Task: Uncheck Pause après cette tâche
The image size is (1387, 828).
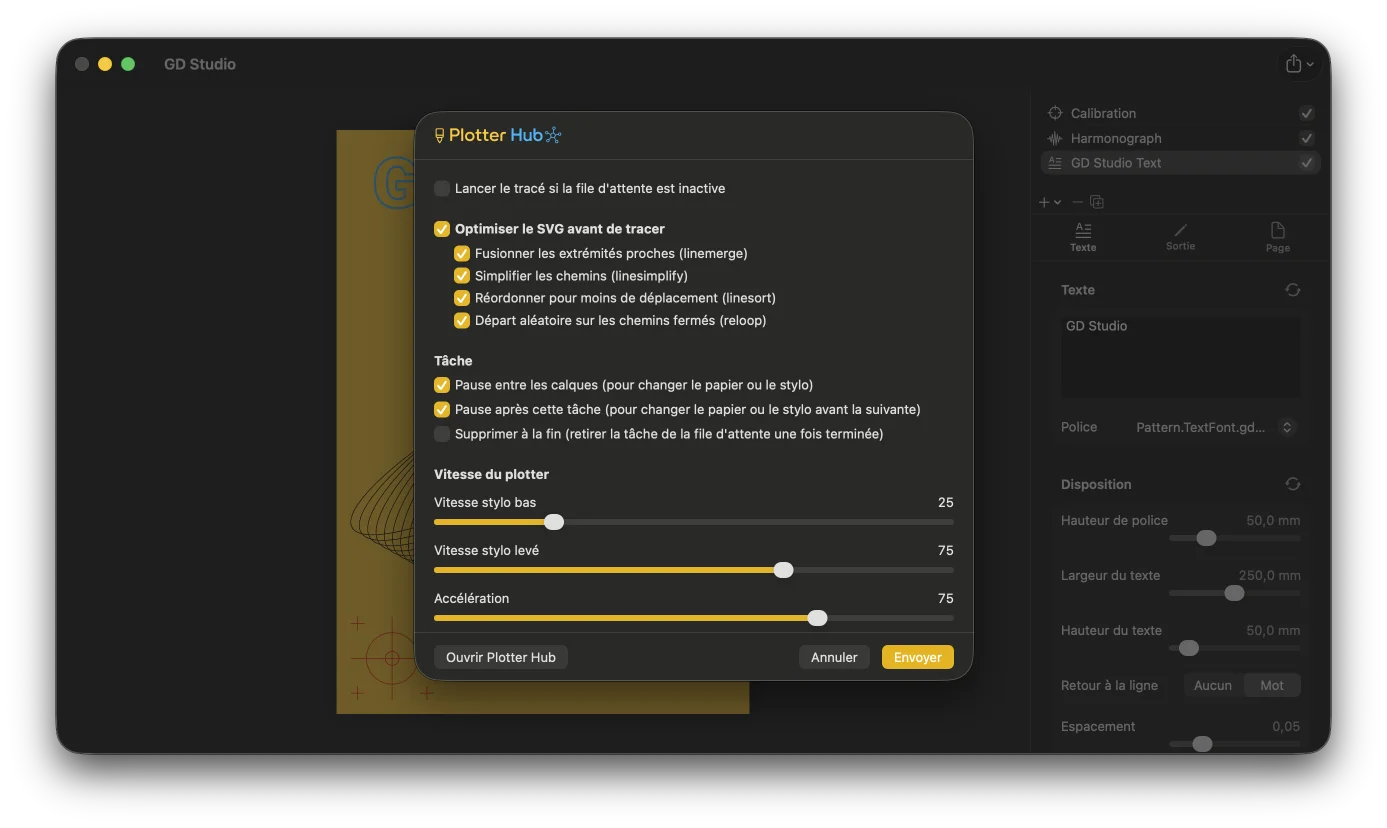Action: click(x=442, y=409)
